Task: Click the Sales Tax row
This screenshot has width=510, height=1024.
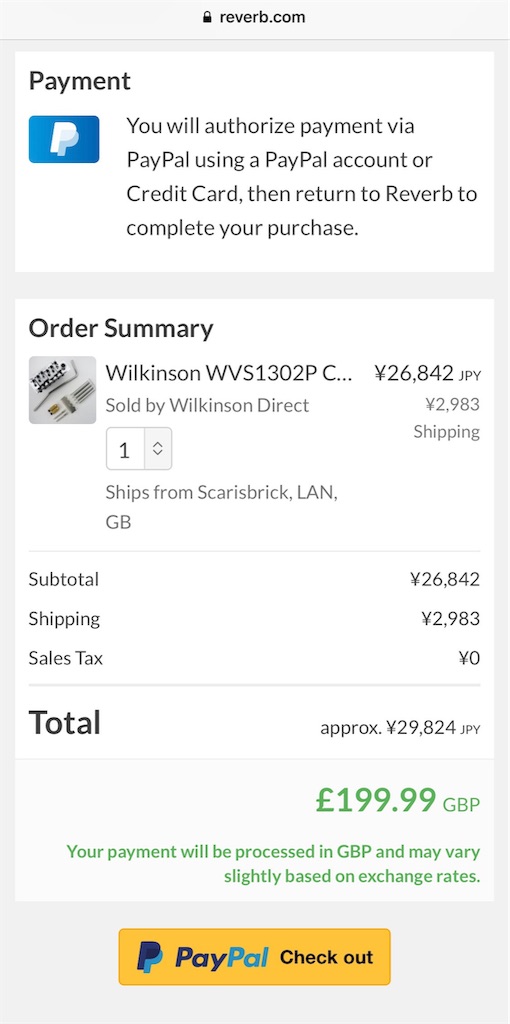Action: click(255, 658)
